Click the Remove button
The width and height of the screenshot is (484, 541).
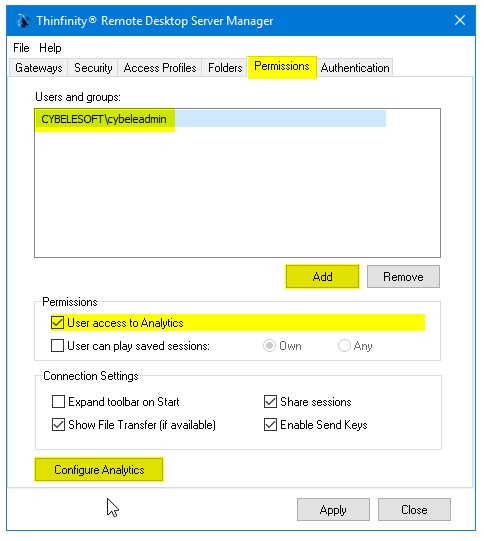point(403,276)
